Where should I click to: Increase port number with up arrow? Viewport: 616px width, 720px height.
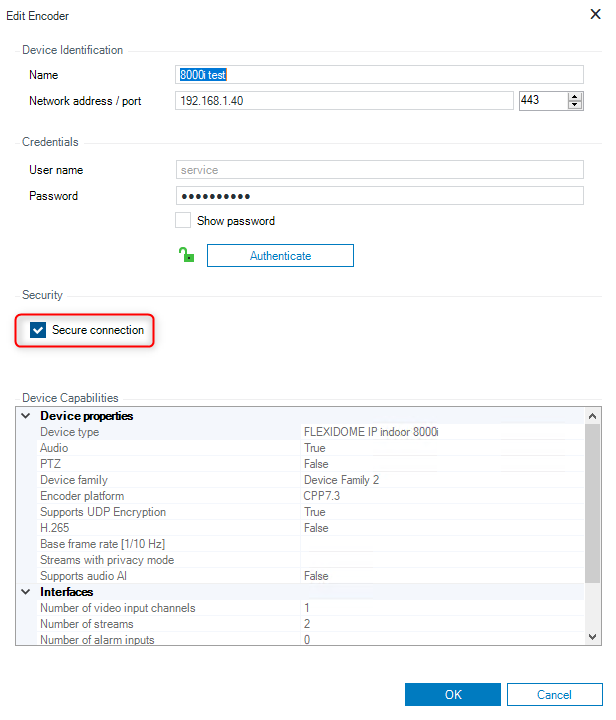click(575, 97)
